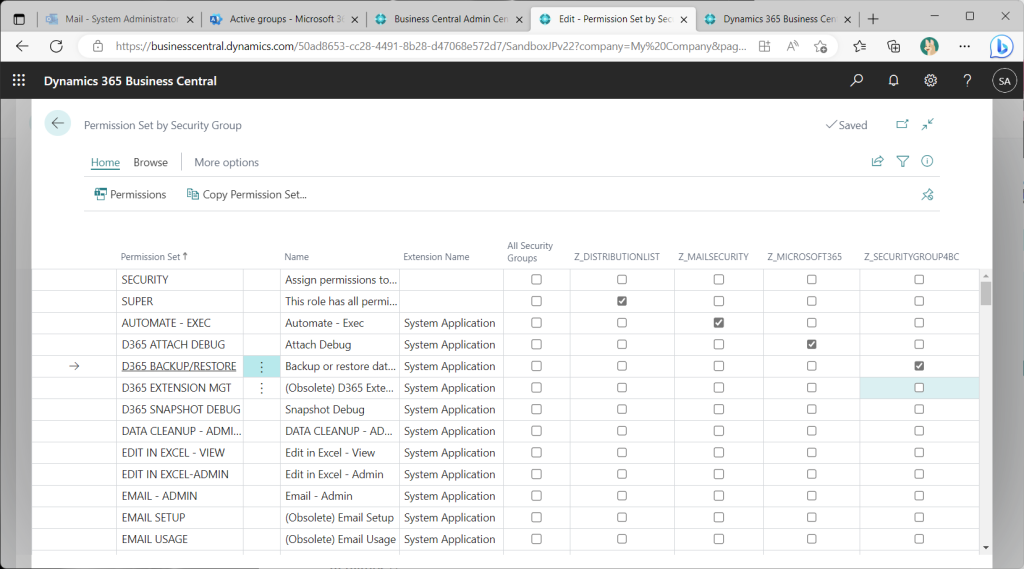The image size is (1024, 569).
Task: Open All Security Groups column header
Action: (x=530, y=252)
